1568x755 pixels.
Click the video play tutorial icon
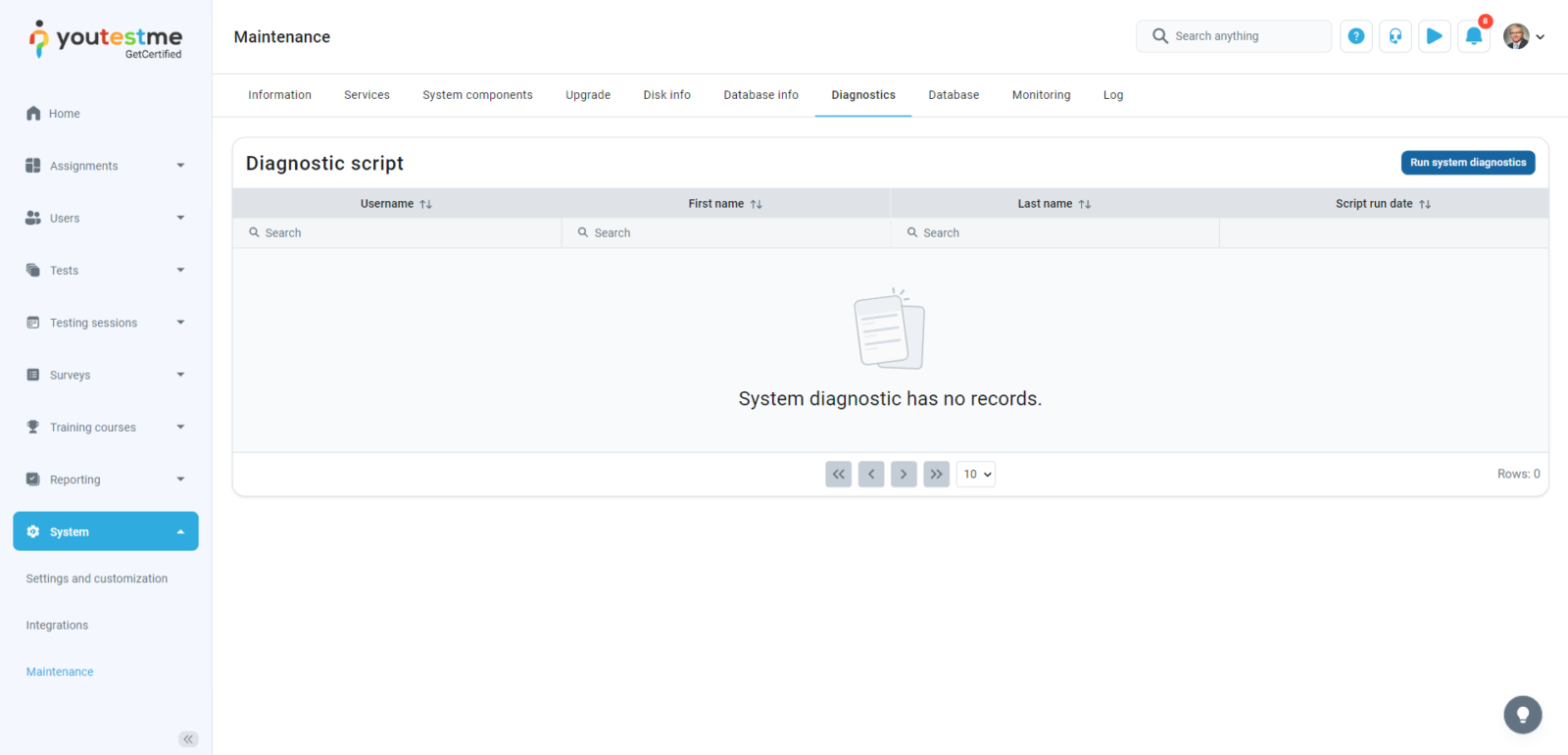(x=1434, y=36)
